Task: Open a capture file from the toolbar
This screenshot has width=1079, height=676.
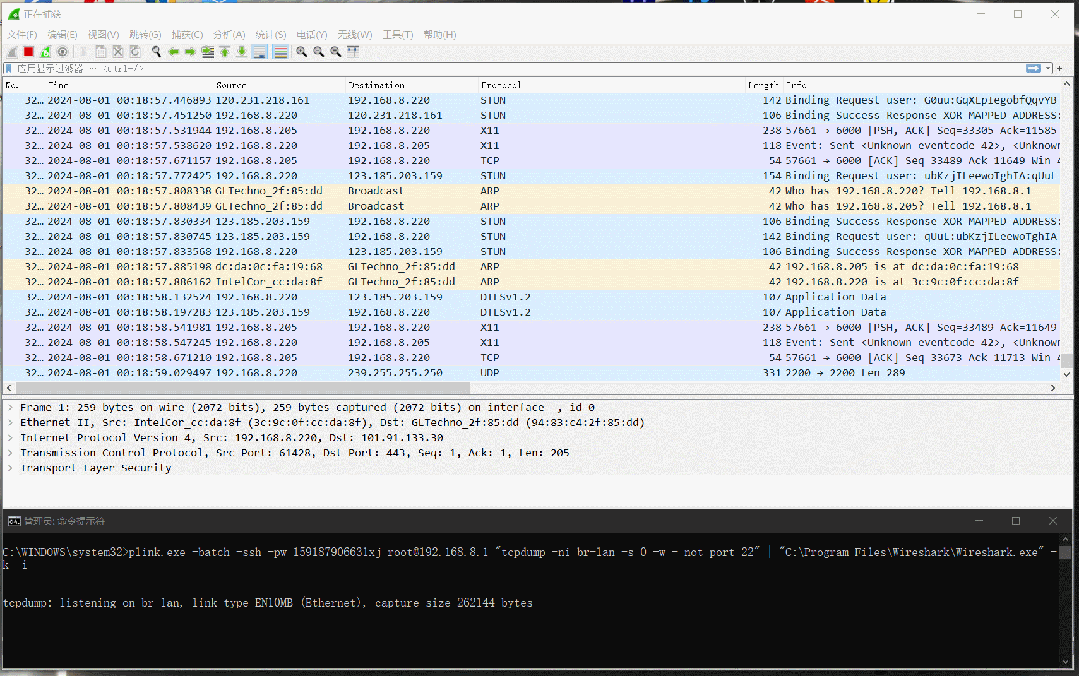Action: point(84,52)
